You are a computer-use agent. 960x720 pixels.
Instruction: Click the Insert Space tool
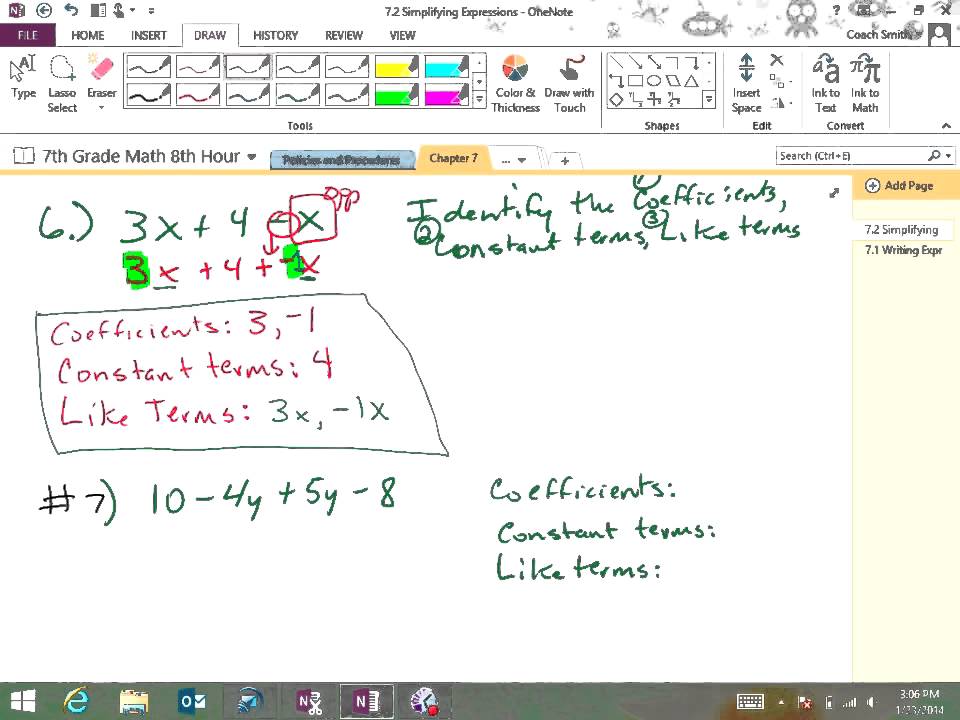tap(746, 84)
